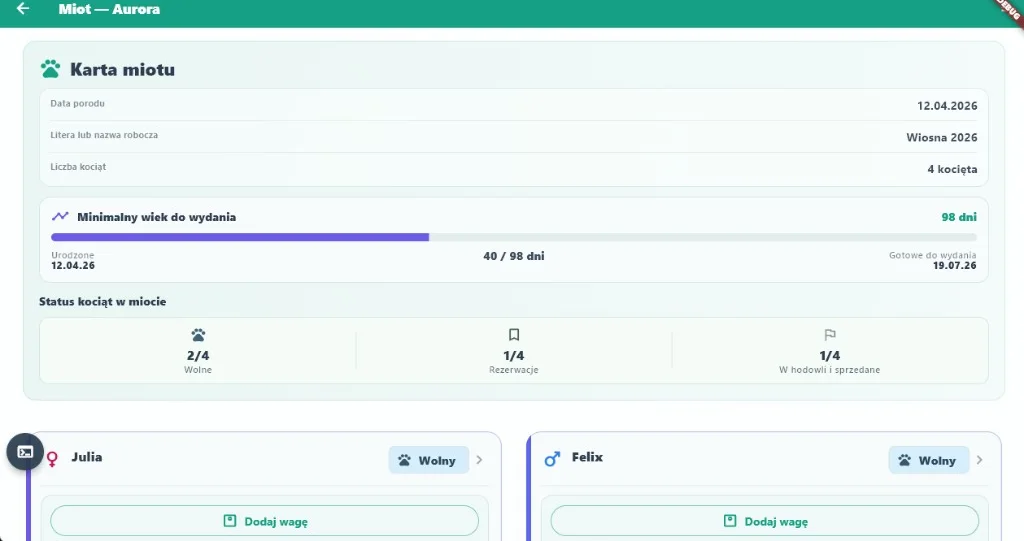Click the bookmark icon above Rezerwacje
This screenshot has width=1024, height=541.
pos(514,335)
